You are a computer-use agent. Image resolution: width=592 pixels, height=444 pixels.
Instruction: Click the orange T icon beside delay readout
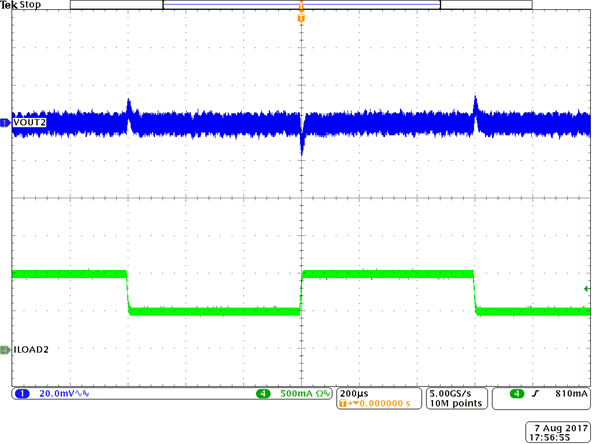343,404
